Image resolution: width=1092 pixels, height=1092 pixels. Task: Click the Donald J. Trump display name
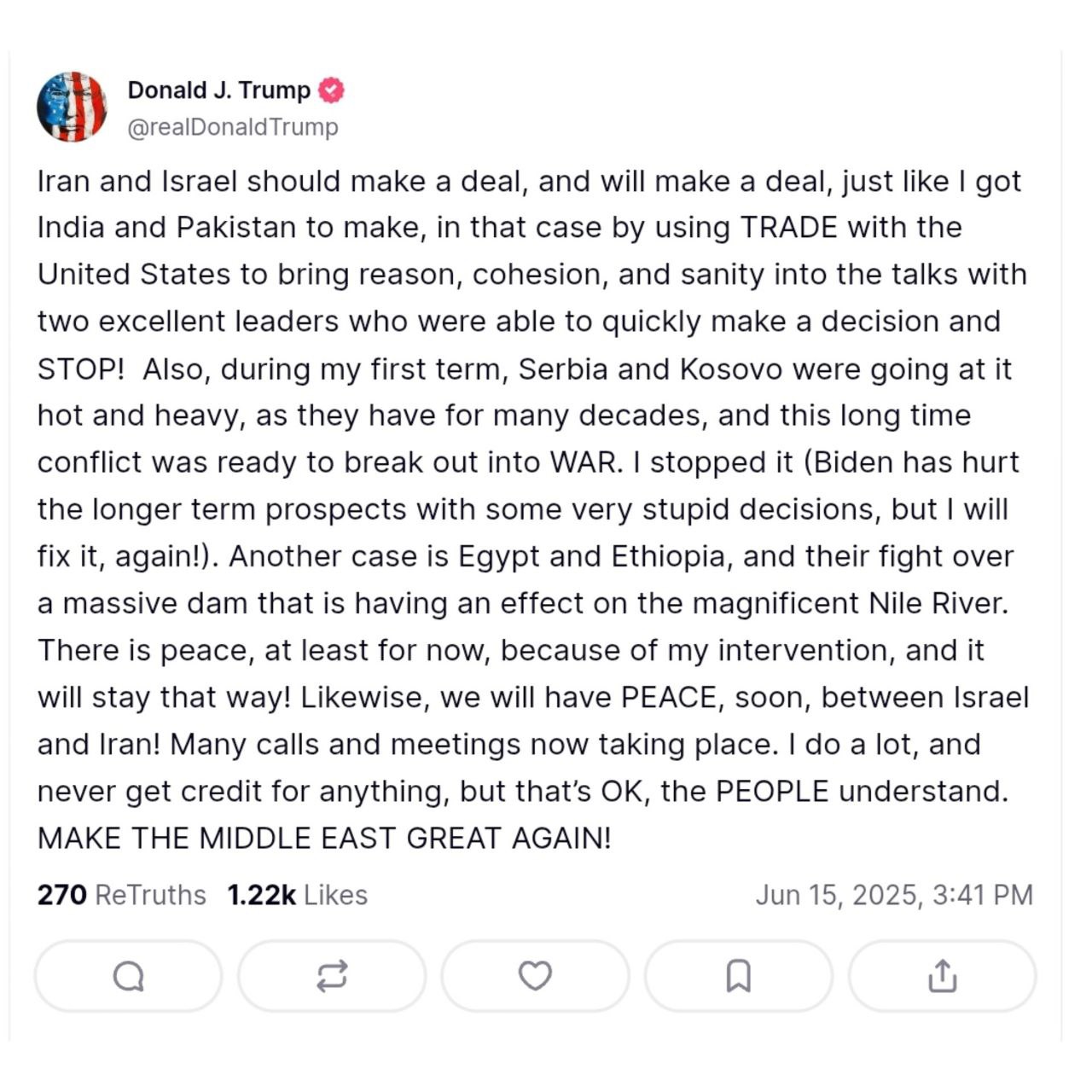(218, 90)
